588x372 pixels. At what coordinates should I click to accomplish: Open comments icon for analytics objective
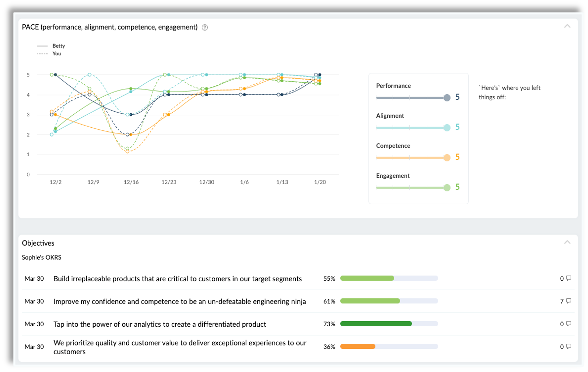click(x=568, y=324)
